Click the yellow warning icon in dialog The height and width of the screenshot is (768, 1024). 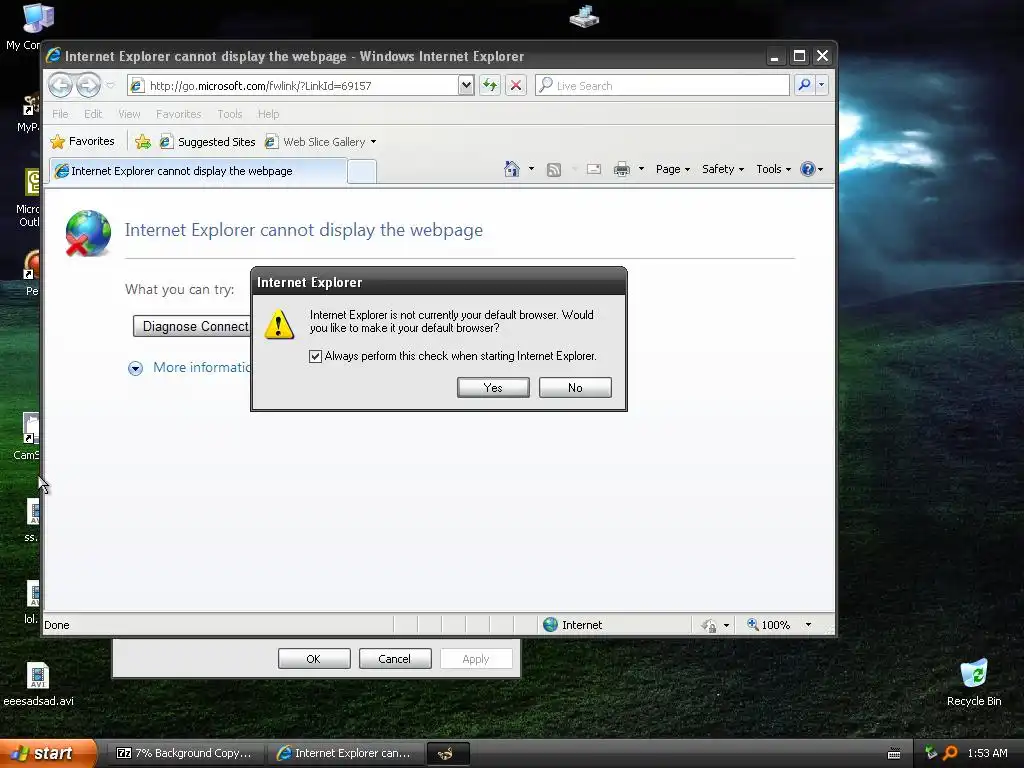coord(279,325)
